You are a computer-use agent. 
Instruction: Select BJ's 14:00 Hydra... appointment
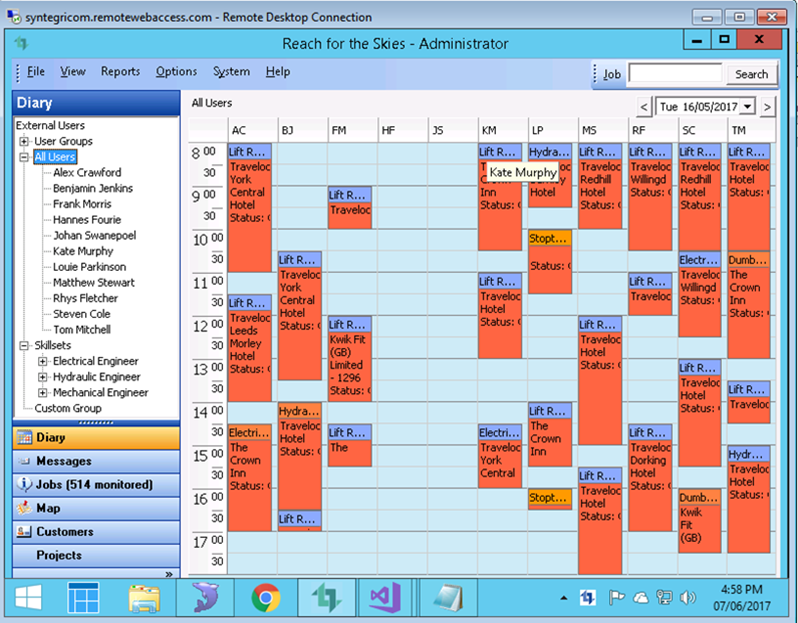coord(300,457)
